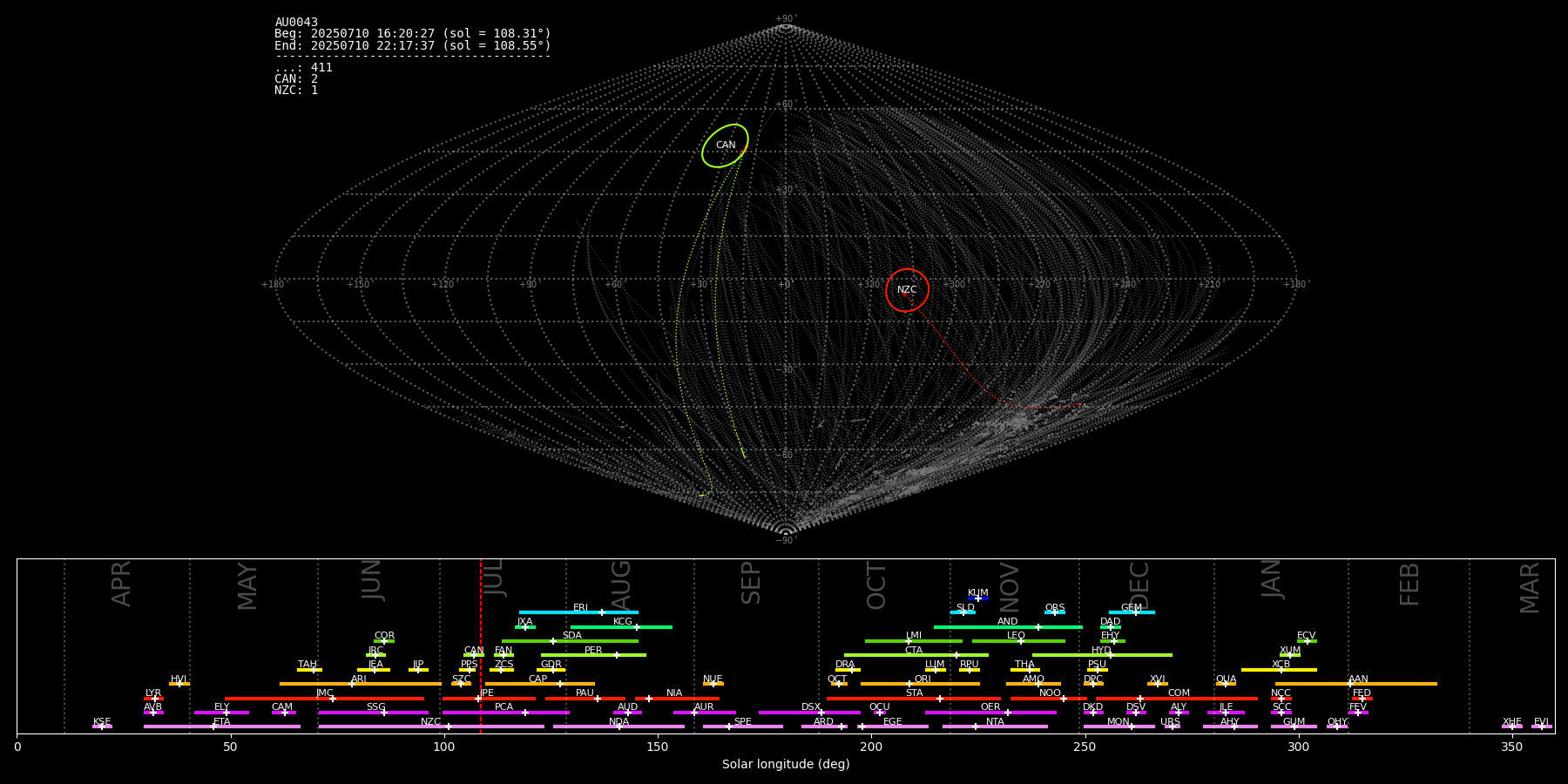Select the PER shower bar in timeline

pos(593,655)
